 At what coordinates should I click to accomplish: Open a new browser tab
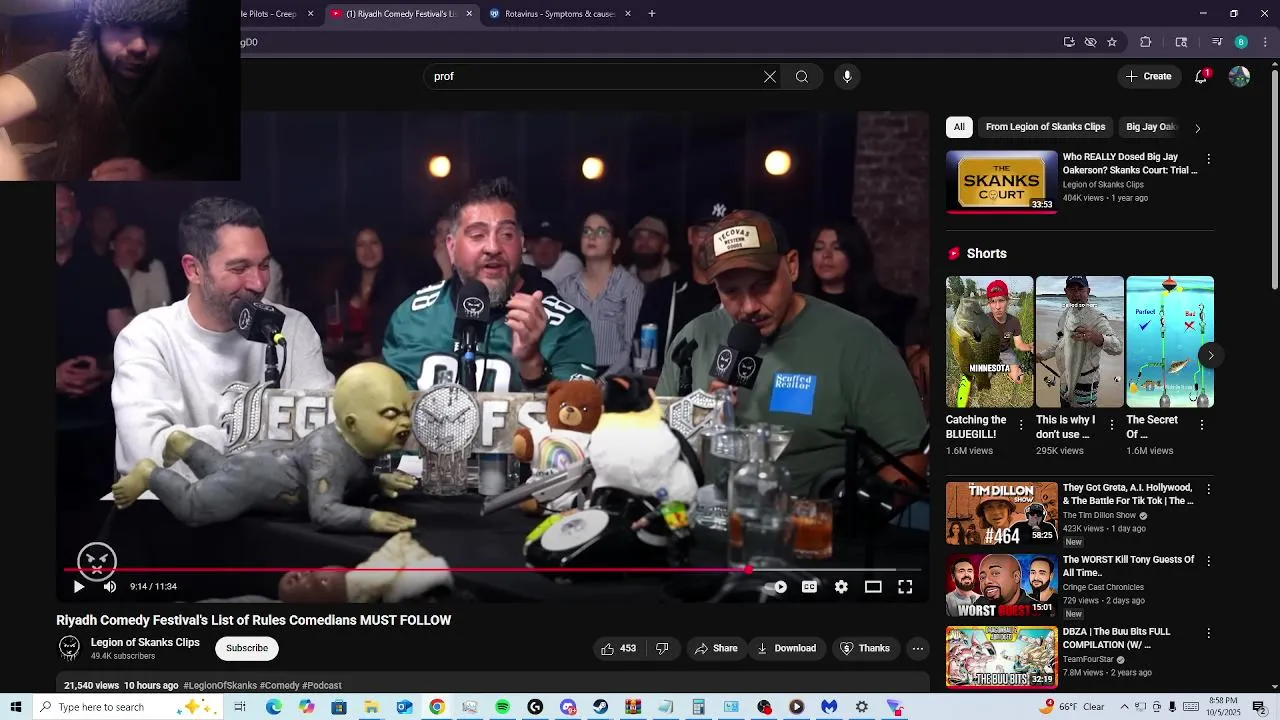pos(652,14)
